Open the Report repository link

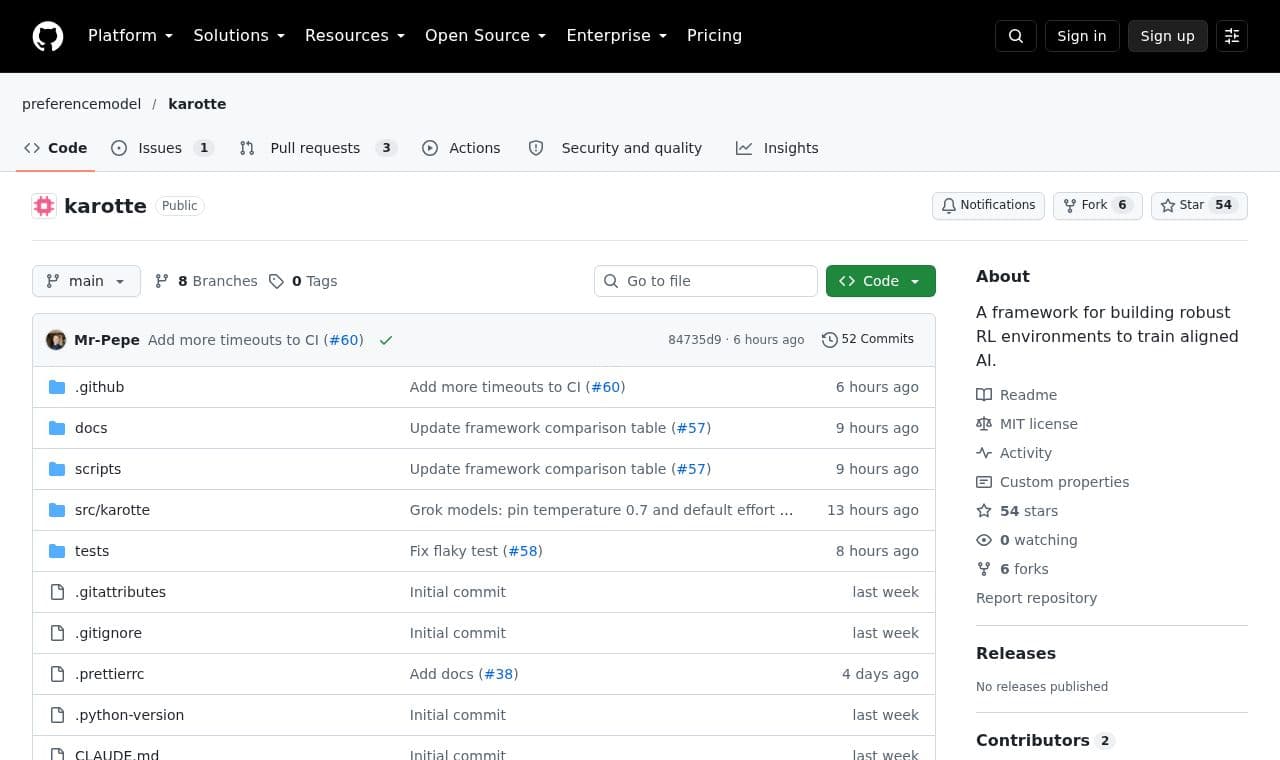(1036, 598)
